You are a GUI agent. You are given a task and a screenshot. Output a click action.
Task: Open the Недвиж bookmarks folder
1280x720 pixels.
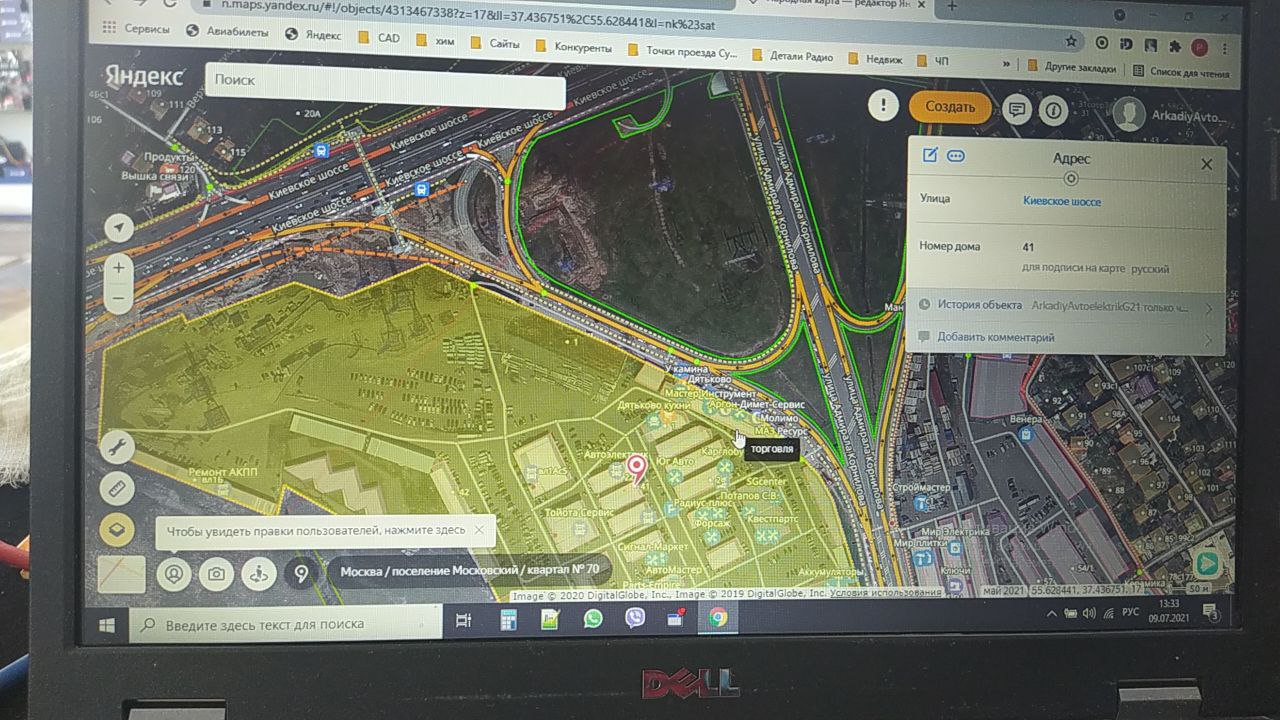pyautogui.click(x=875, y=59)
